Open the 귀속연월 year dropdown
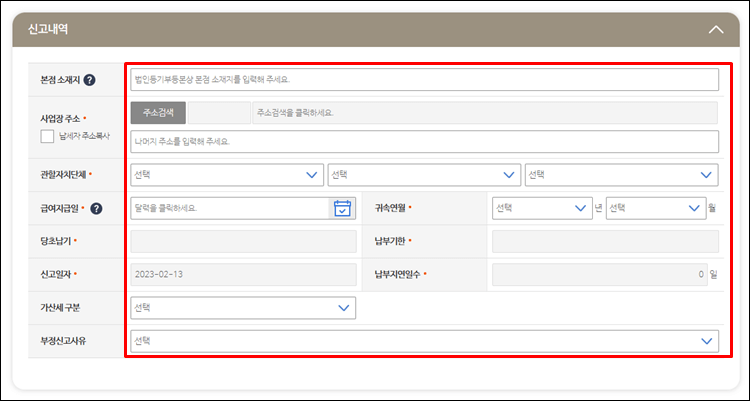The height and width of the screenshot is (401, 750). 542,208
